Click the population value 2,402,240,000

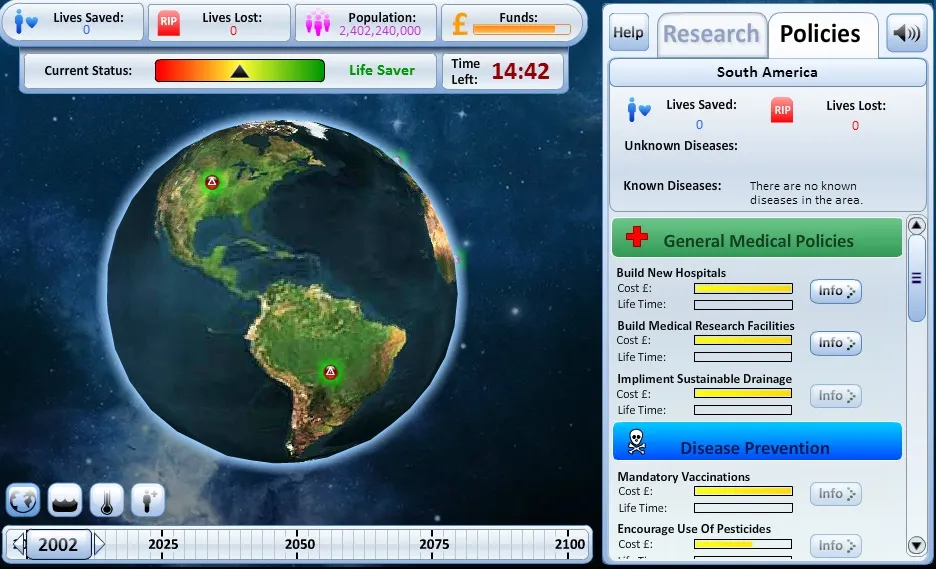[380, 30]
